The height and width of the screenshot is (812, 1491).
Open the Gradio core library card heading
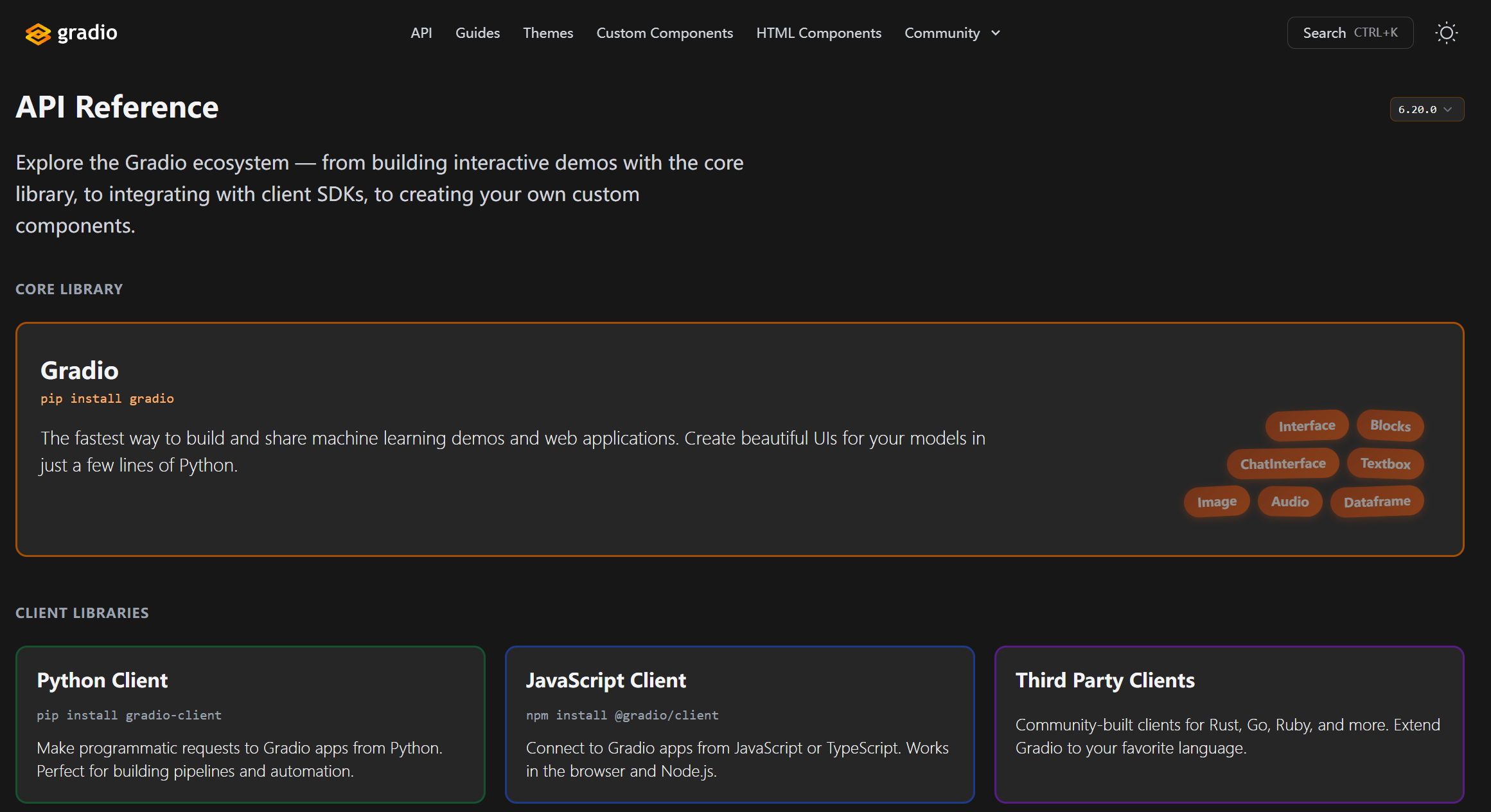[80, 370]
